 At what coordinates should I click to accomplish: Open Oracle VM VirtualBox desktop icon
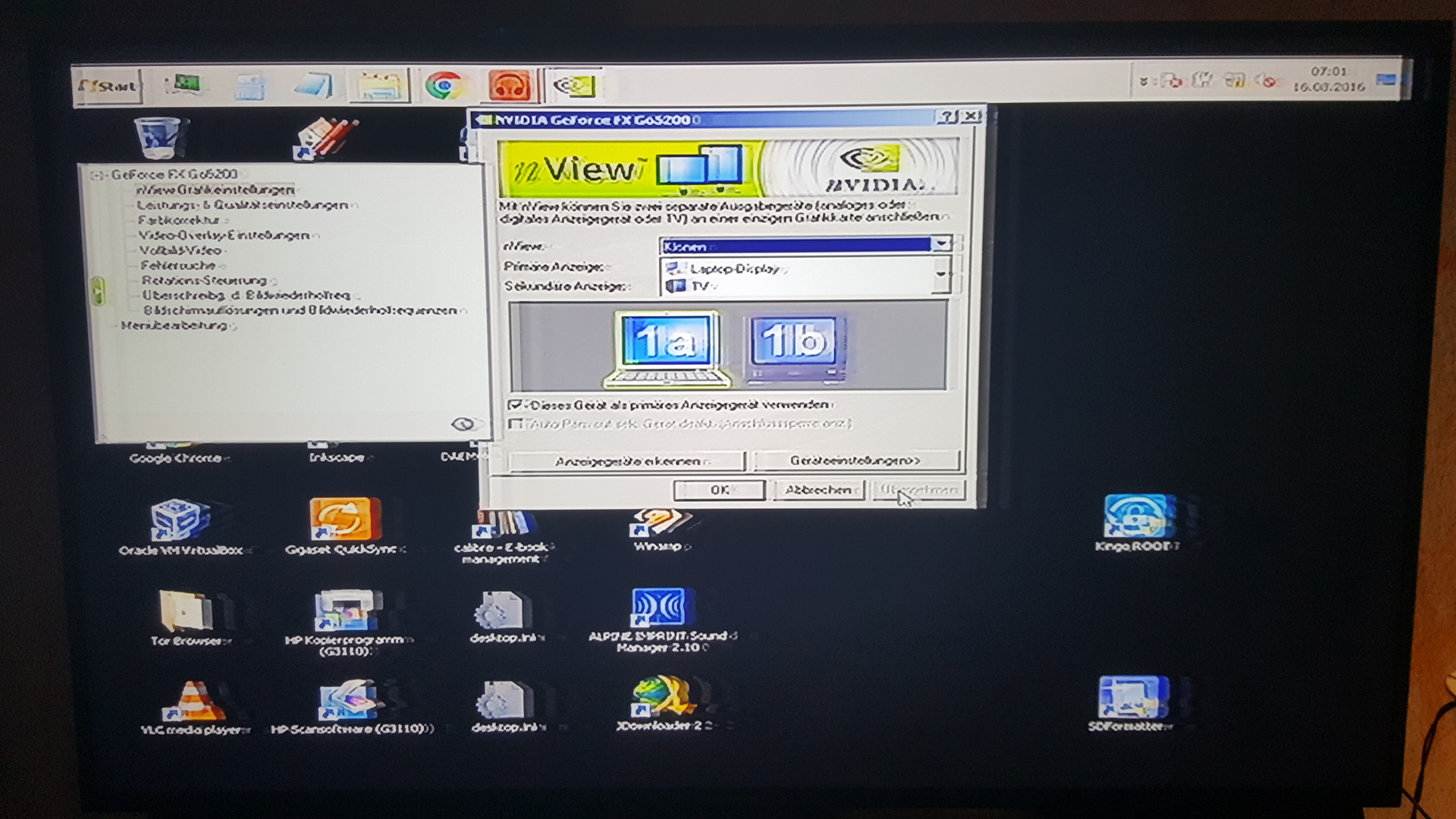[x=182, y=528]
